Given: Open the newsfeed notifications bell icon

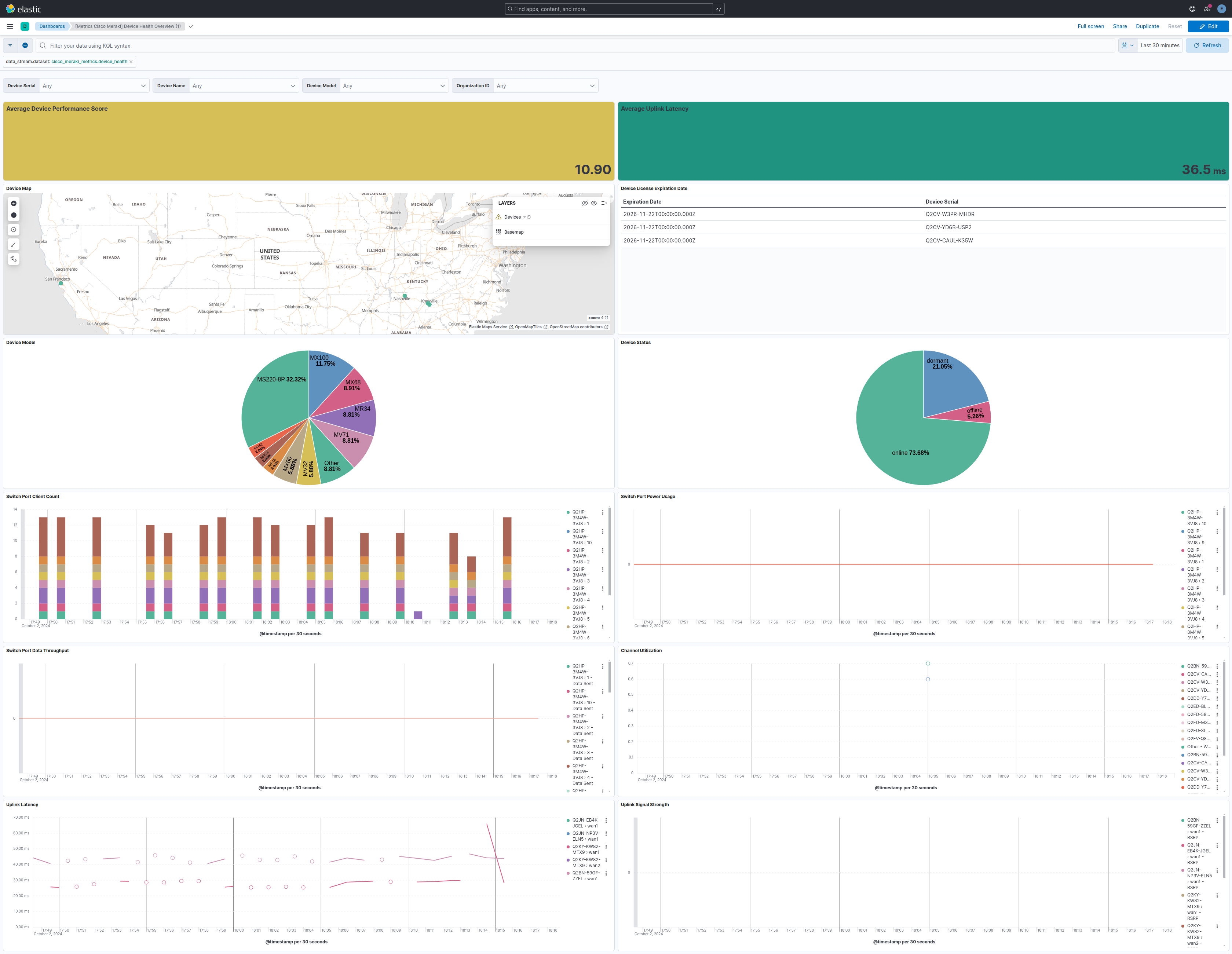Looking at the screenshot, I should pyautogui.click(x=1207, y=9).
